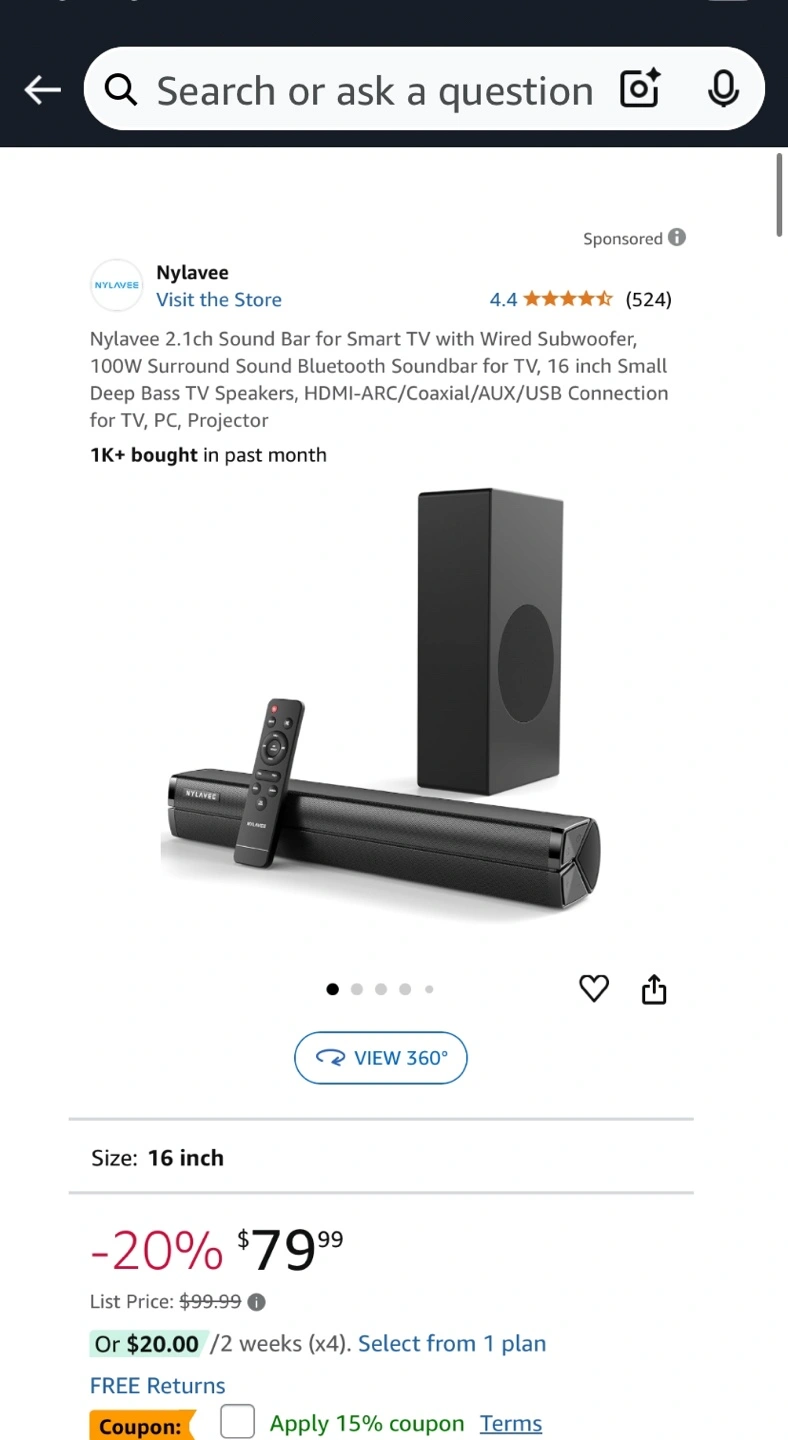This screenshot has height=1440, width=788.
Task: Select second image carousel dot
Action: 357,989
